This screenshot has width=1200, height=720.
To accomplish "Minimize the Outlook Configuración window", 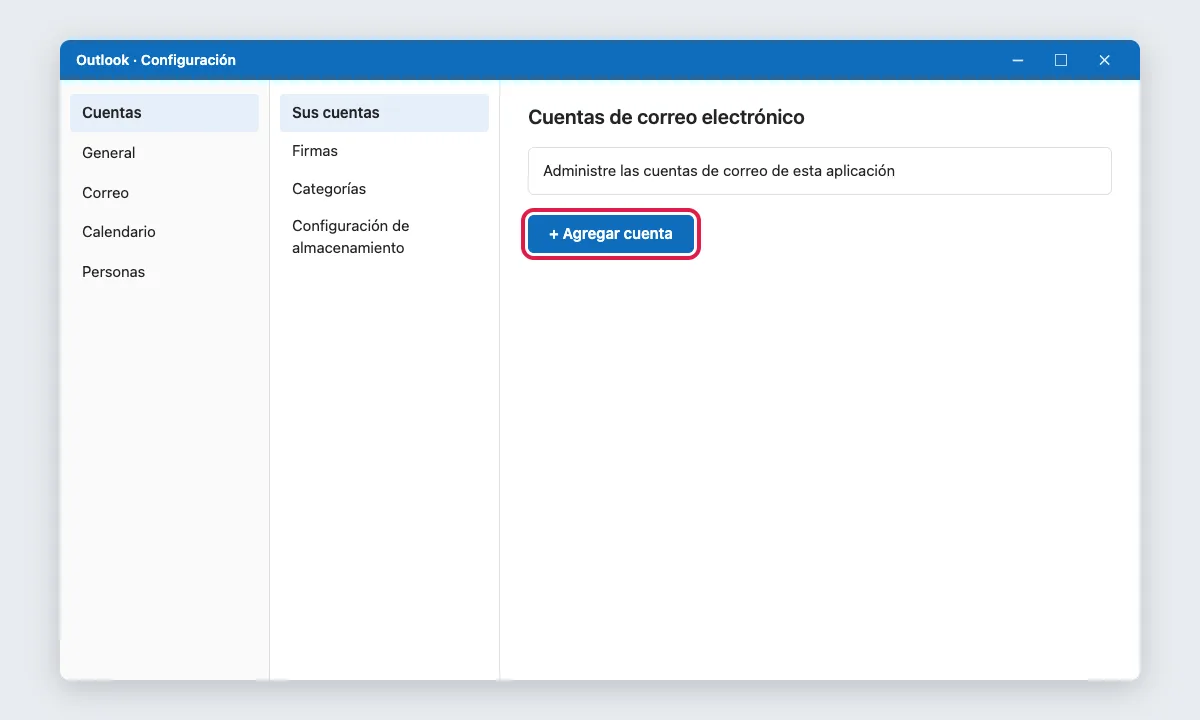I will click(x=1017, y=60).
